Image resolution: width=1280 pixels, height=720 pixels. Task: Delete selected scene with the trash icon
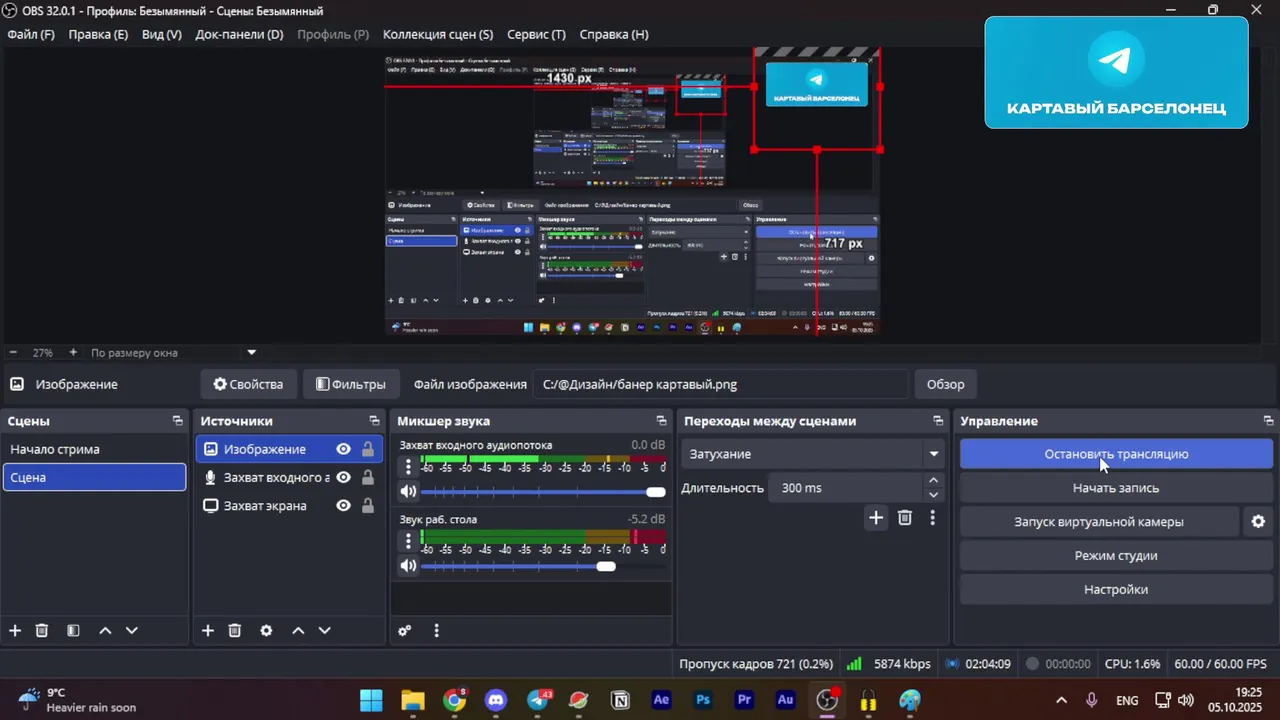pos(42,631)
